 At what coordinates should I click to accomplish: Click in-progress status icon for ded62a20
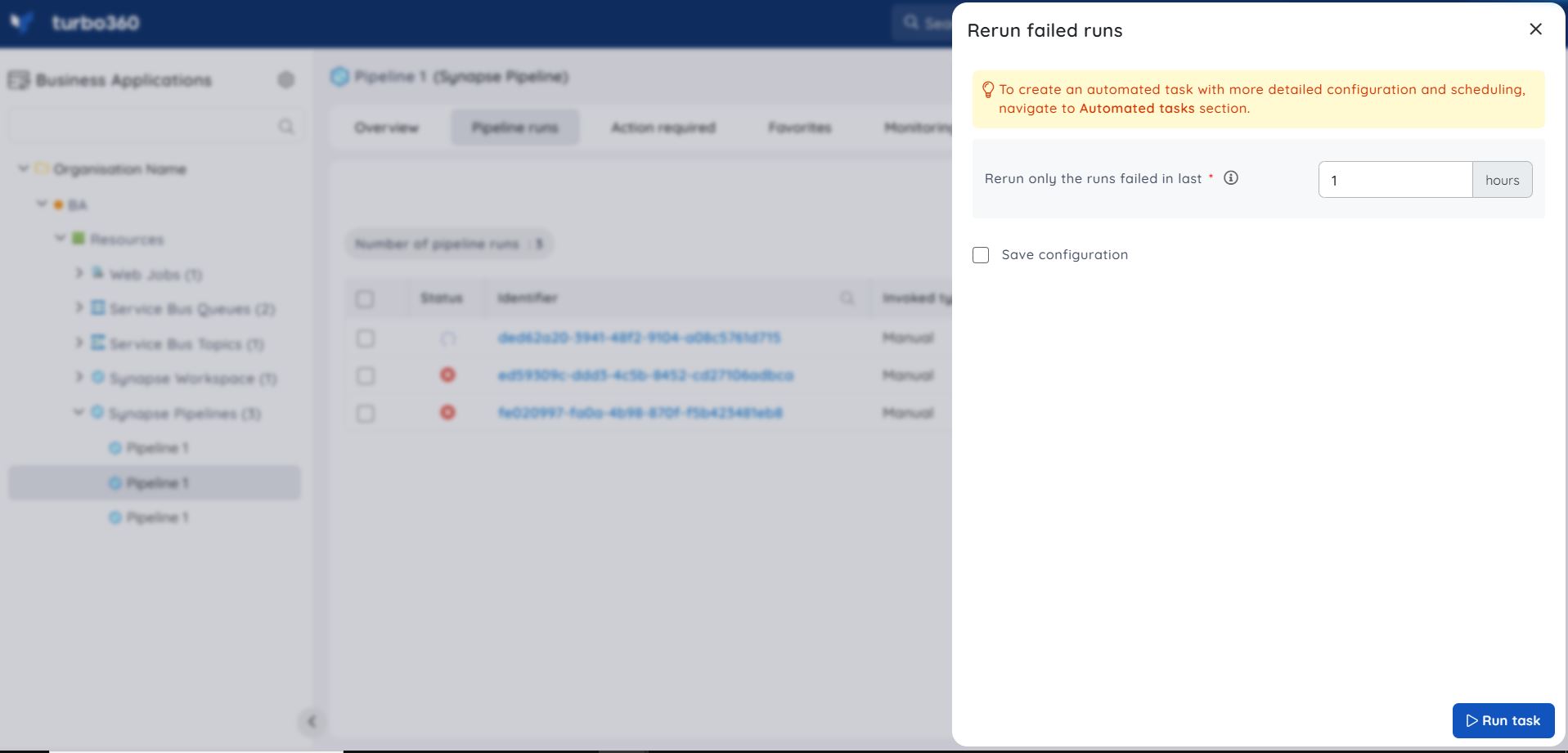[447, 338]
